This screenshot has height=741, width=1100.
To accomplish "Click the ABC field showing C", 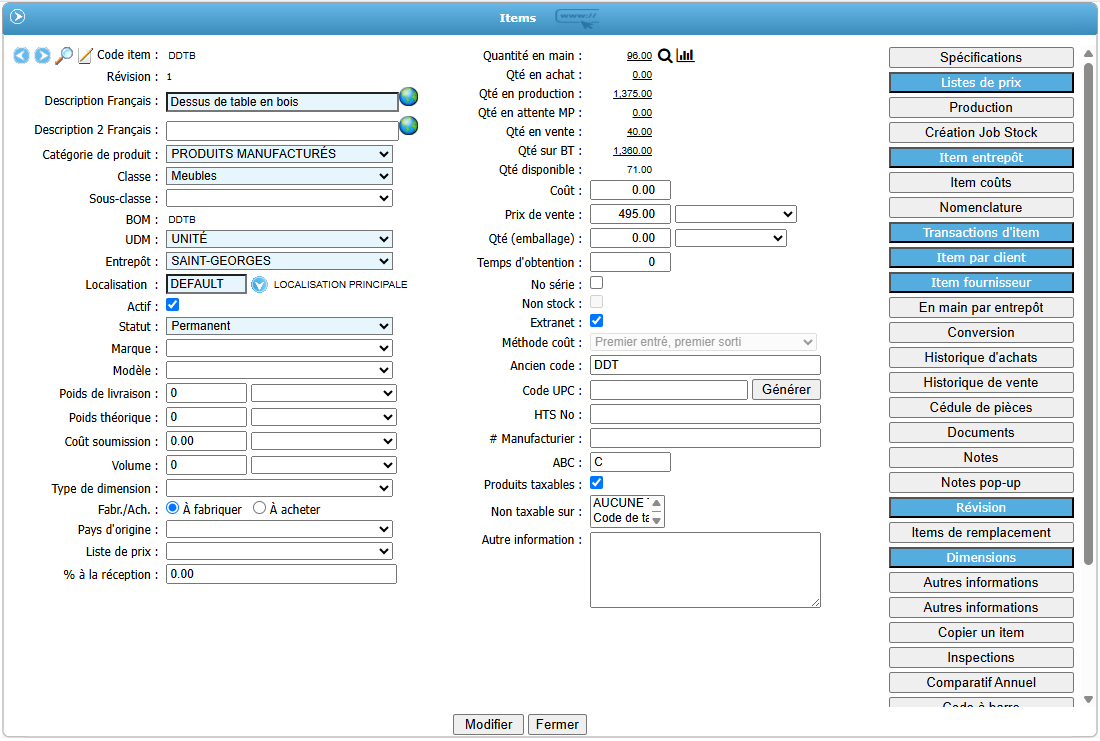I will pyautogui.click(x=630, y=462).
